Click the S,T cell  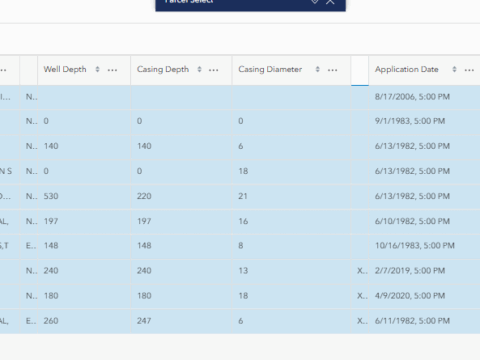5,246
